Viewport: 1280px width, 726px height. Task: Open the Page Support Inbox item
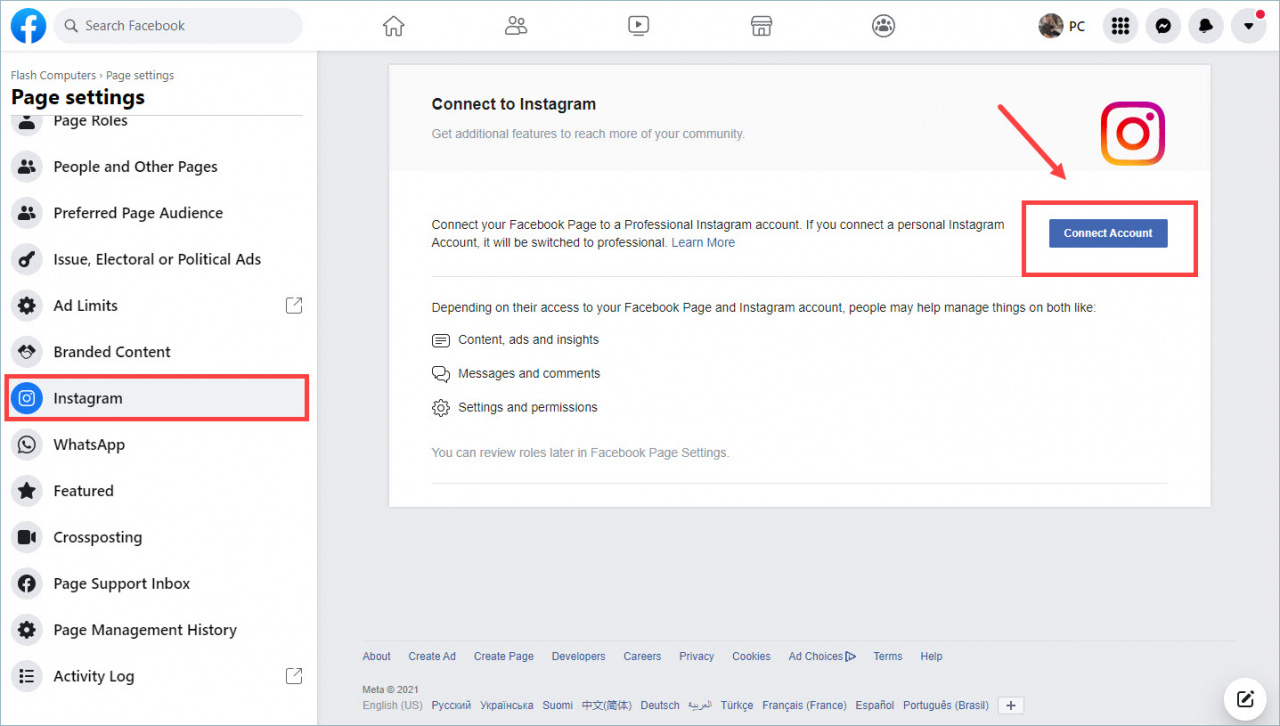[x=157, y=583]
